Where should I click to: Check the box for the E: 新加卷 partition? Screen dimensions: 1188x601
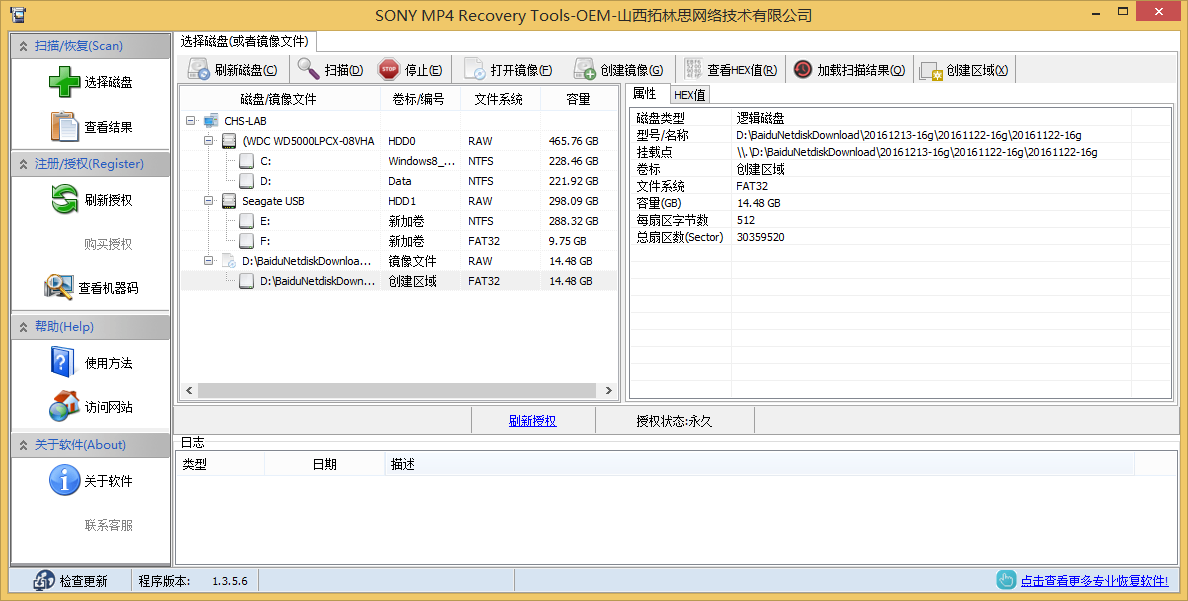pos(246,221)
